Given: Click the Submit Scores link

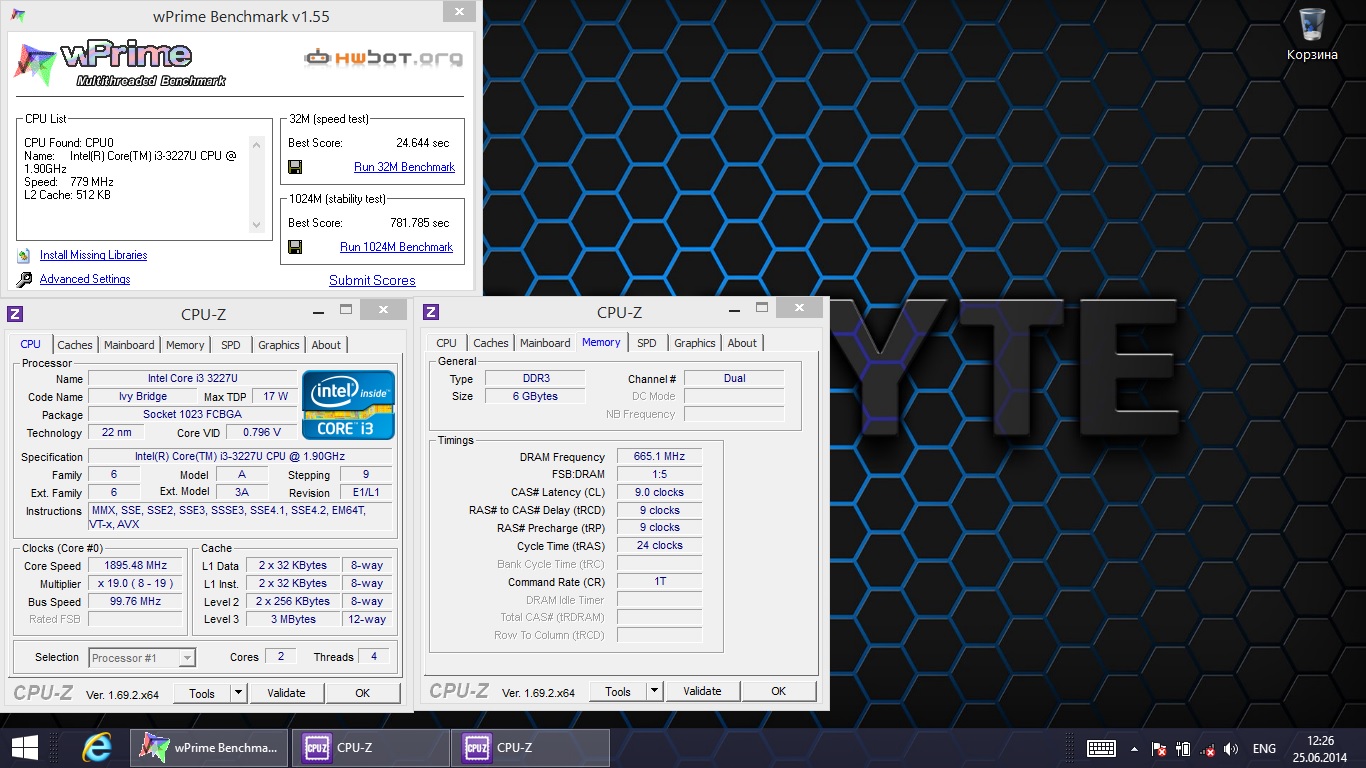Looking at the screenshot, I should pos(372,281).
